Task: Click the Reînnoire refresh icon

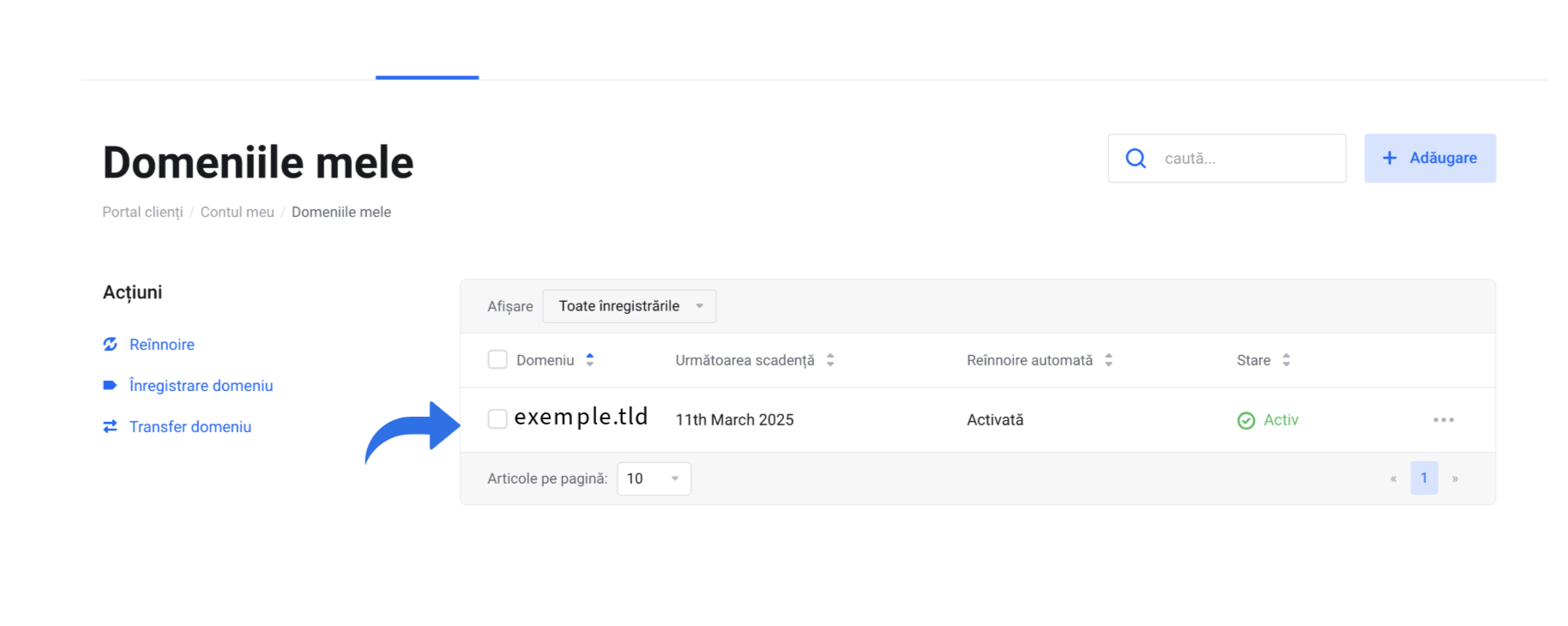Action: [x=110, y=345]
